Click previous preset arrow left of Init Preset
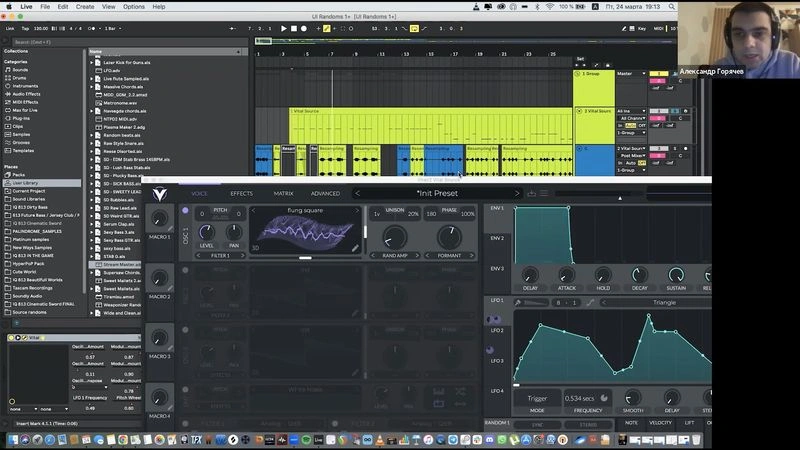The width and height of the screenshot is (800, 450). [357, 193]
